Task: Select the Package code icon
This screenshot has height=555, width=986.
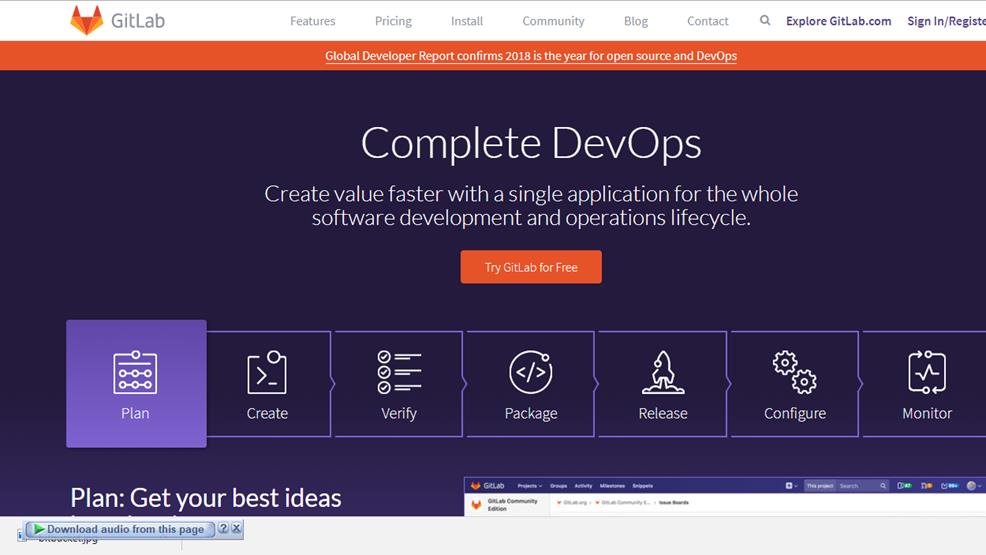Action: coord(531,372)
